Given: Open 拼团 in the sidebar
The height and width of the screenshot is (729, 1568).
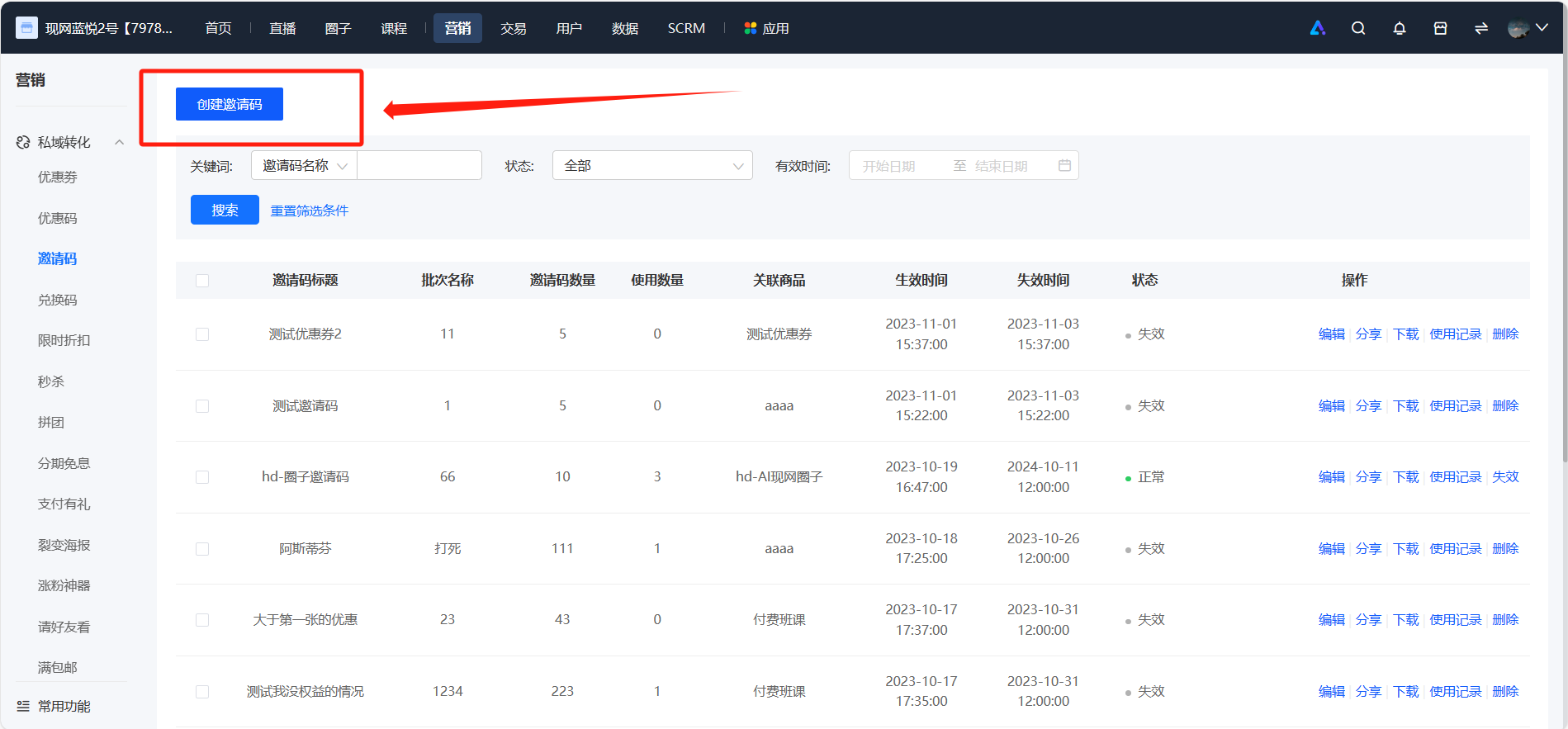Looking at the screenshot, I should tap(51, 422).
